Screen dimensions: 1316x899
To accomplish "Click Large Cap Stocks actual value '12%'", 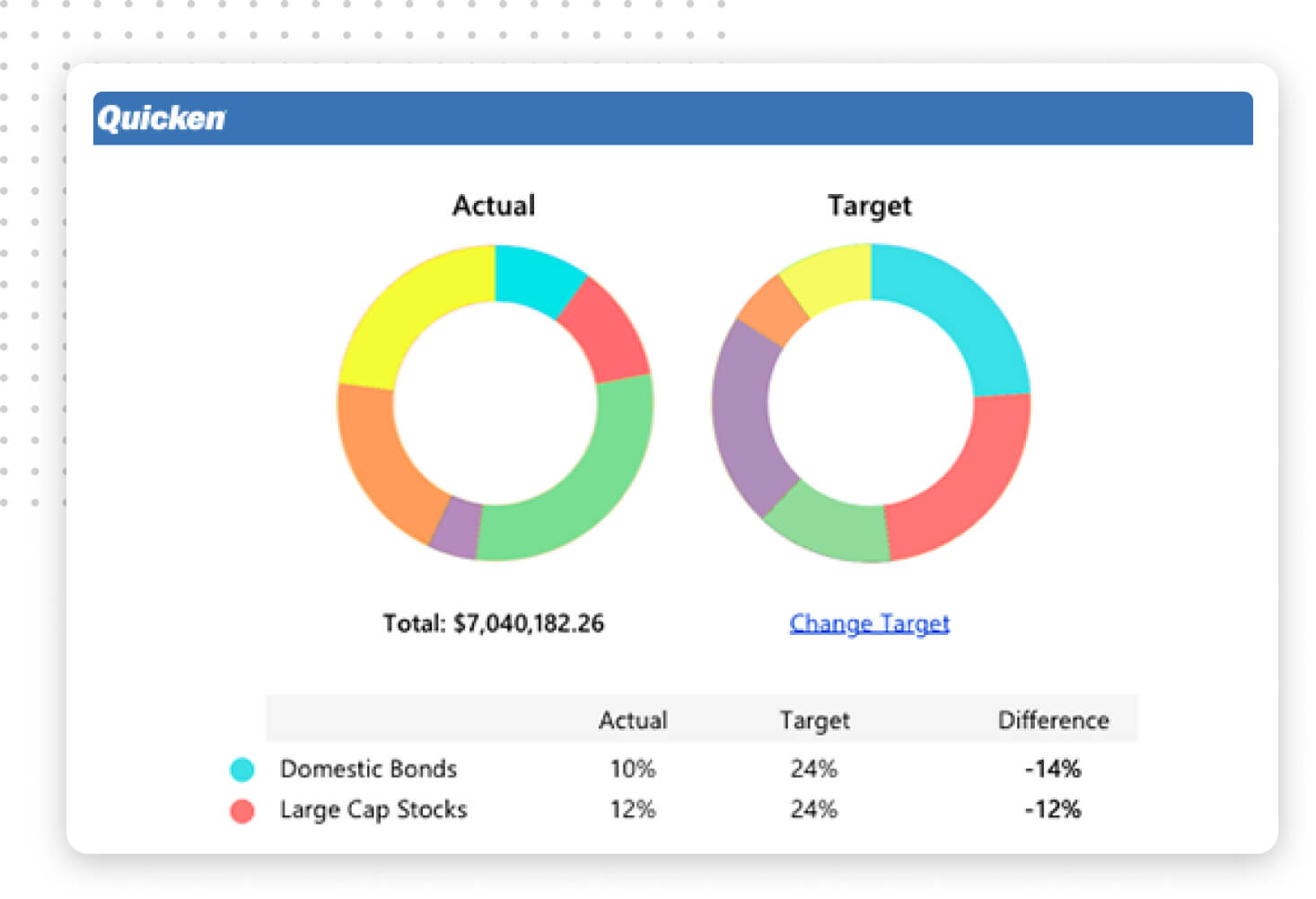I will 633,810.
